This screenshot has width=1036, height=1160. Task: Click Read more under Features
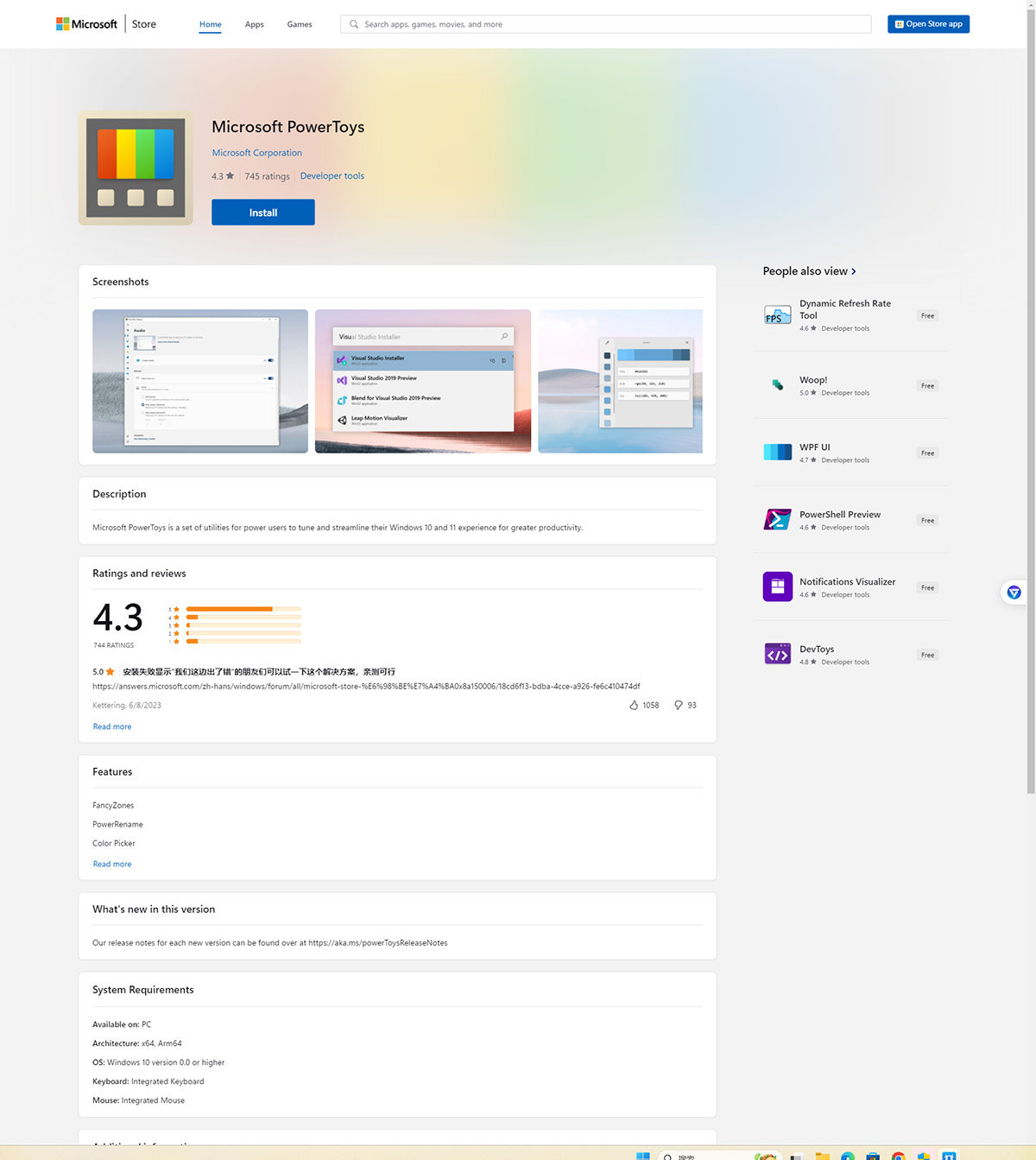click(112, 864)
